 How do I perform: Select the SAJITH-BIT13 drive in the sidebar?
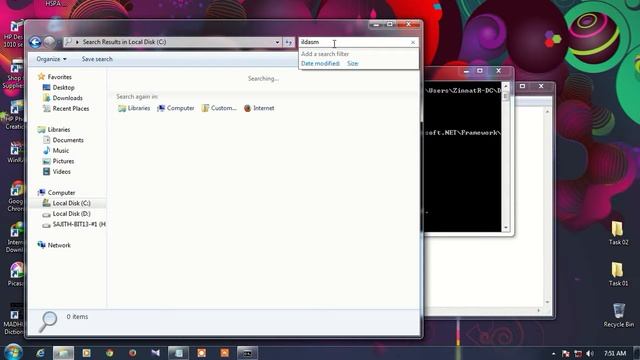pos(79,224)
